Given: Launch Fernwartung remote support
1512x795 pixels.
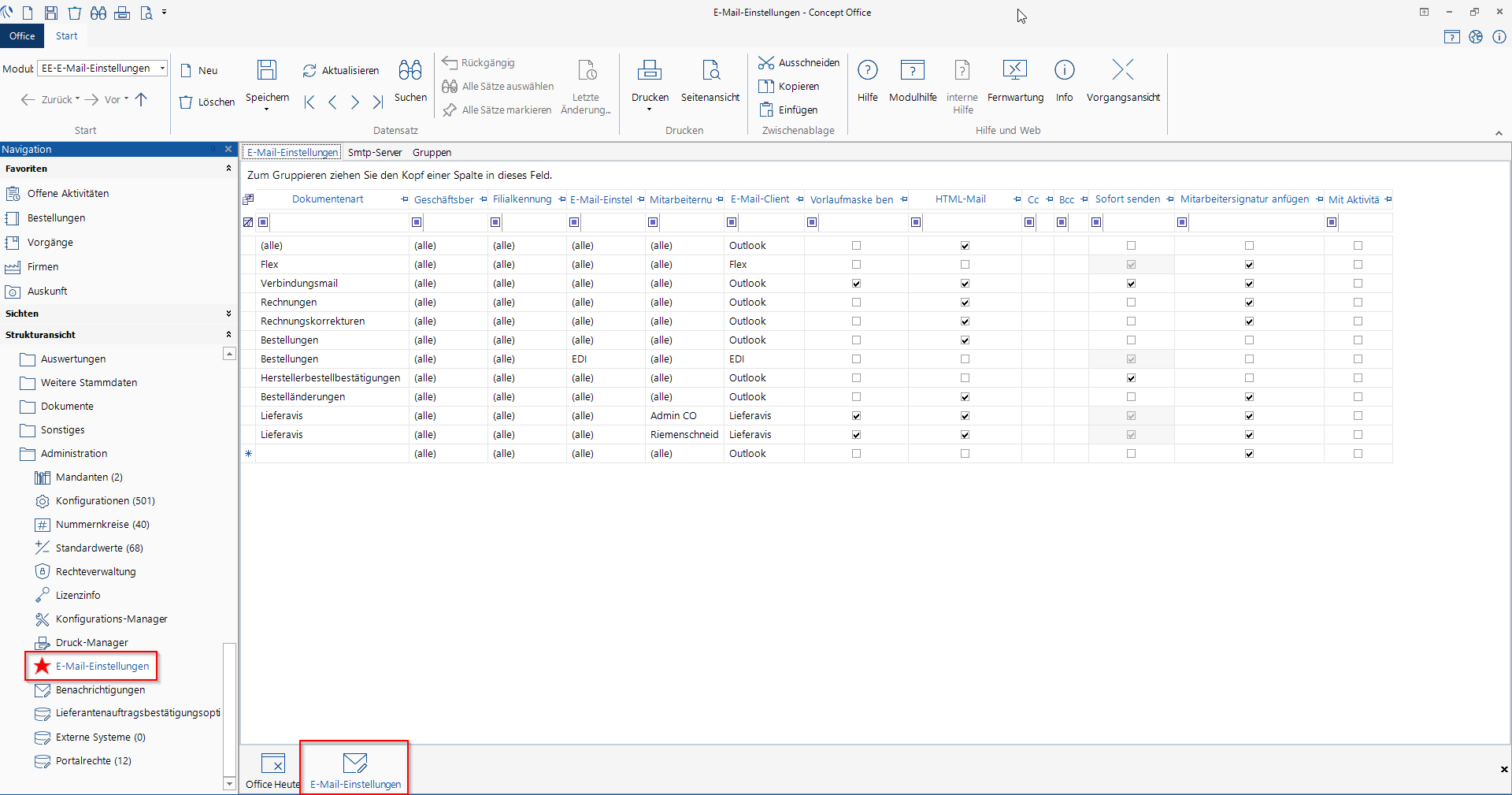Looking at the screenshot, I should click(x=1014, y=70).
